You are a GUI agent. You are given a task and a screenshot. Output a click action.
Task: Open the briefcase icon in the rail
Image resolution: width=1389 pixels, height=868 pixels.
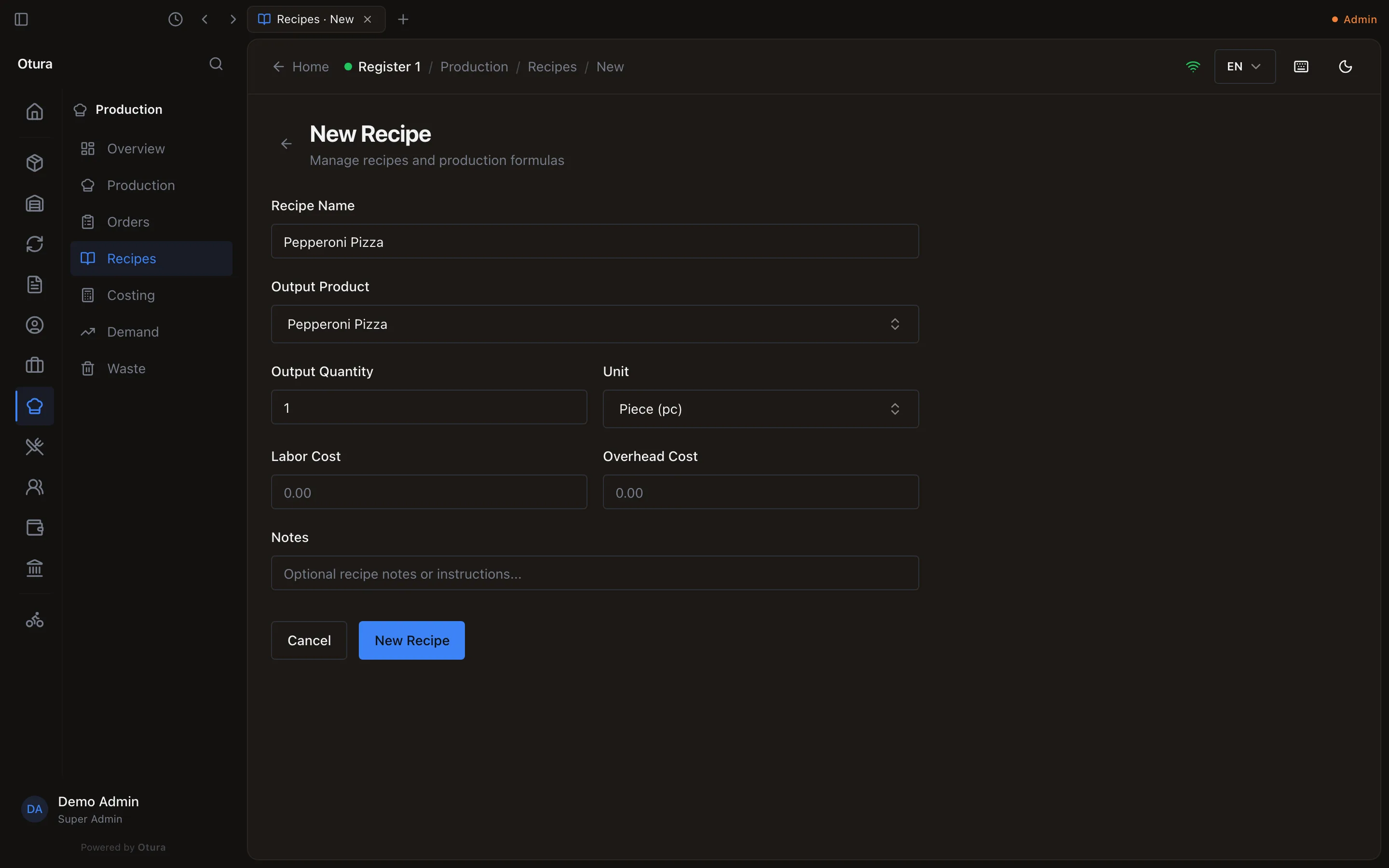click(x=34, y=365)
